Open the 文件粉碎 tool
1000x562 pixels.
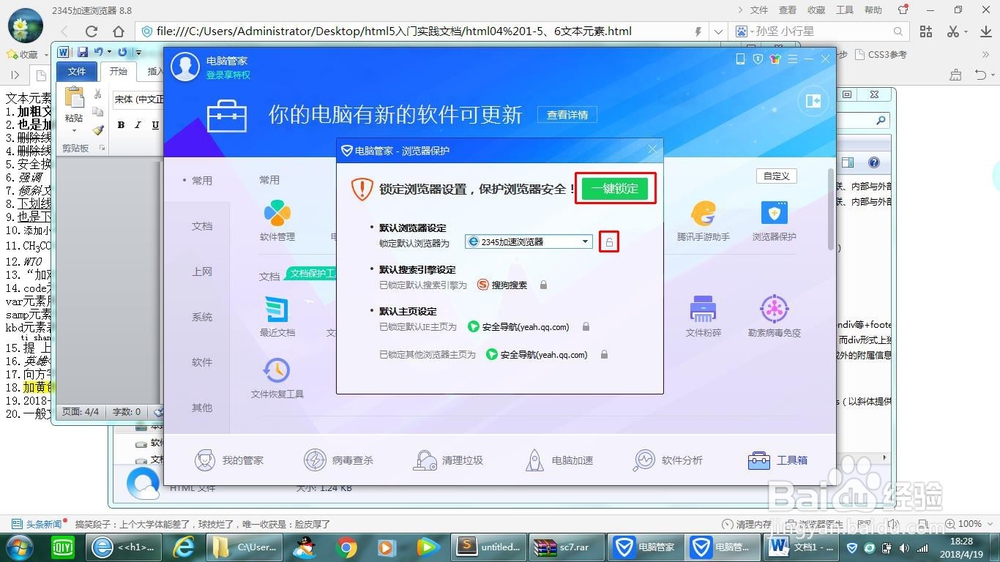pos(703,316)
